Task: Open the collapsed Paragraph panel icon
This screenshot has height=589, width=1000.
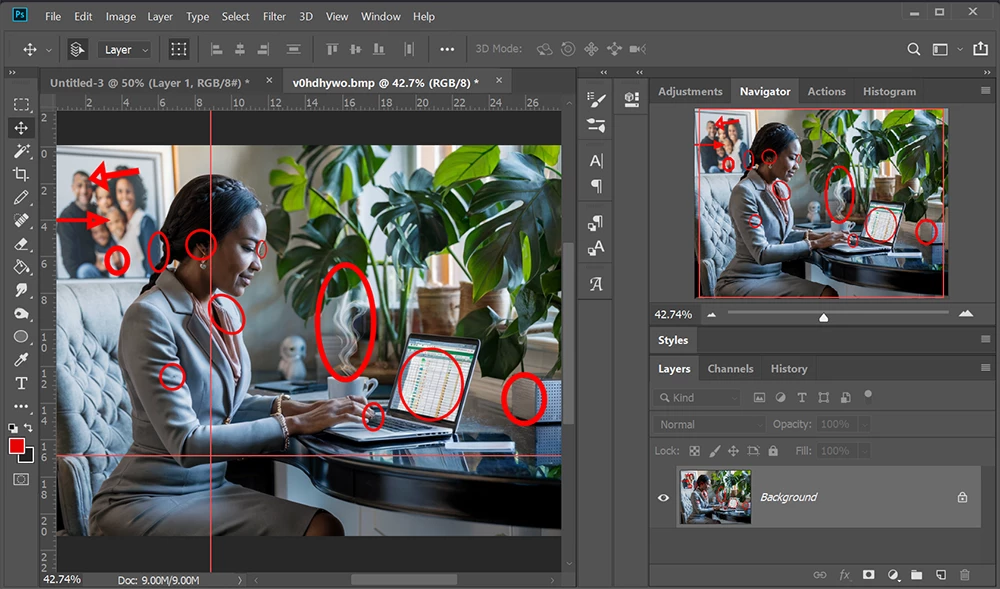Action: pos(596,186)
